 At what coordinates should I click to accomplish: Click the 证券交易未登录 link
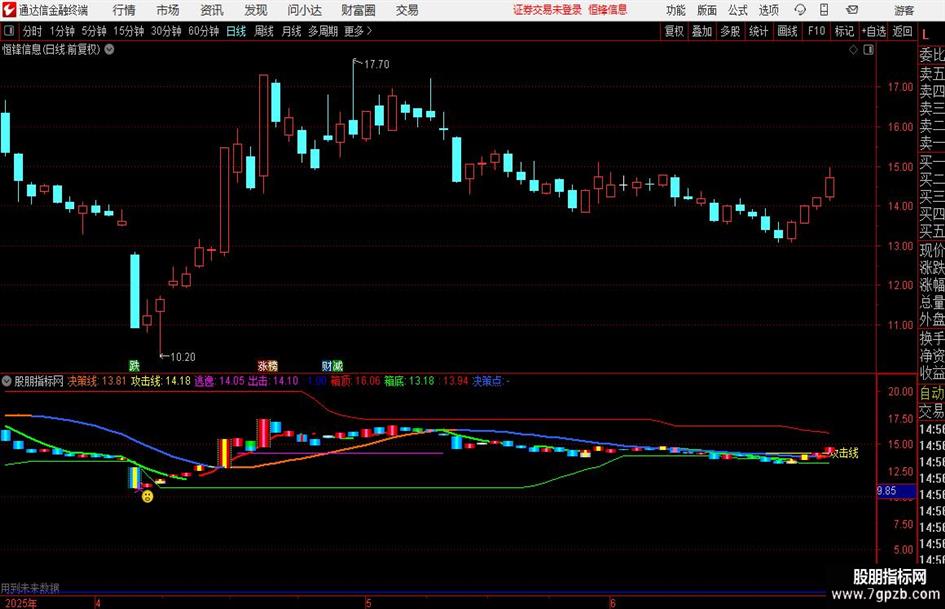(547, 10)
